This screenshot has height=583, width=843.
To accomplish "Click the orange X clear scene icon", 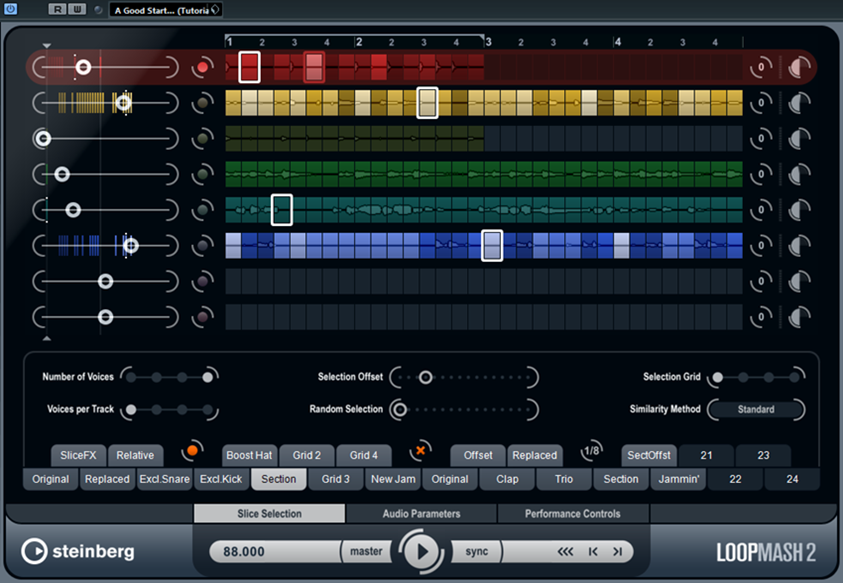I will pos(421,451).
